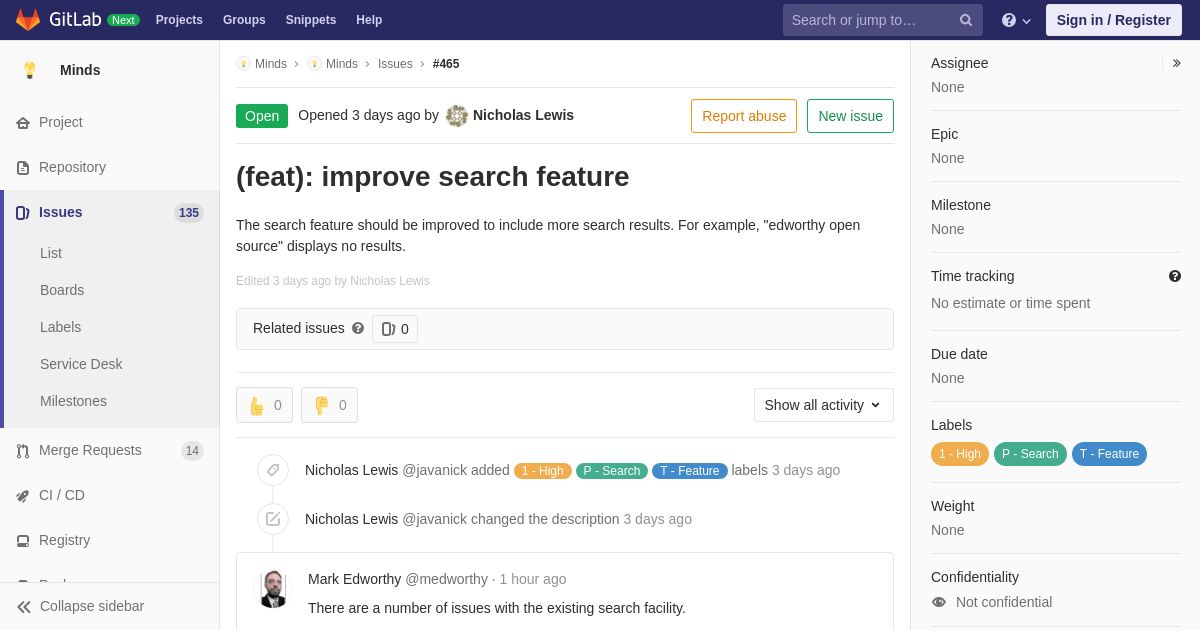Give a thumbs down reaction
This screenshot has width=1200, height=630.
click(329, 405)
